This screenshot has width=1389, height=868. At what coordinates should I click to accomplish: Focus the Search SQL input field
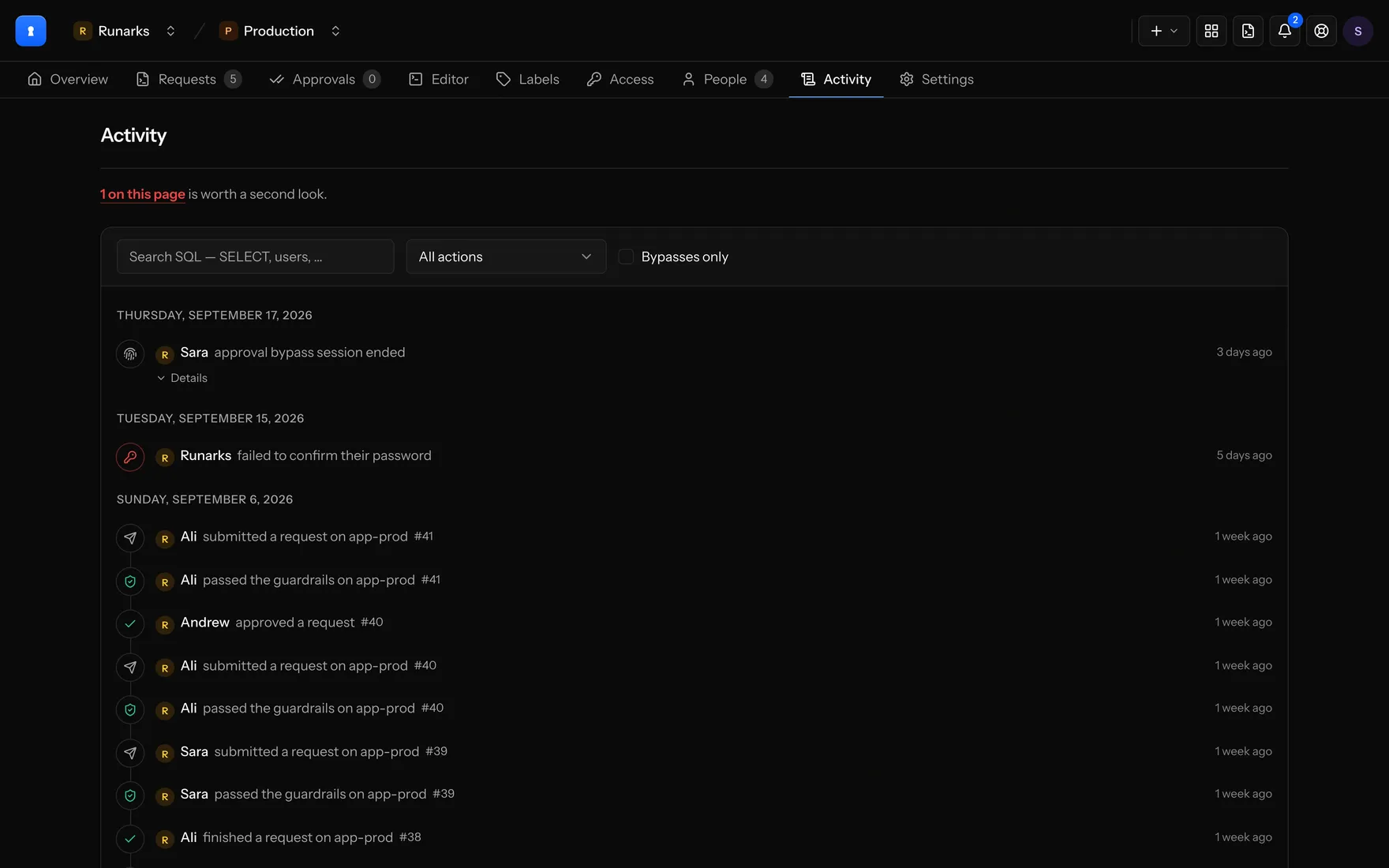pyautogui.click(x=255, y=256)
